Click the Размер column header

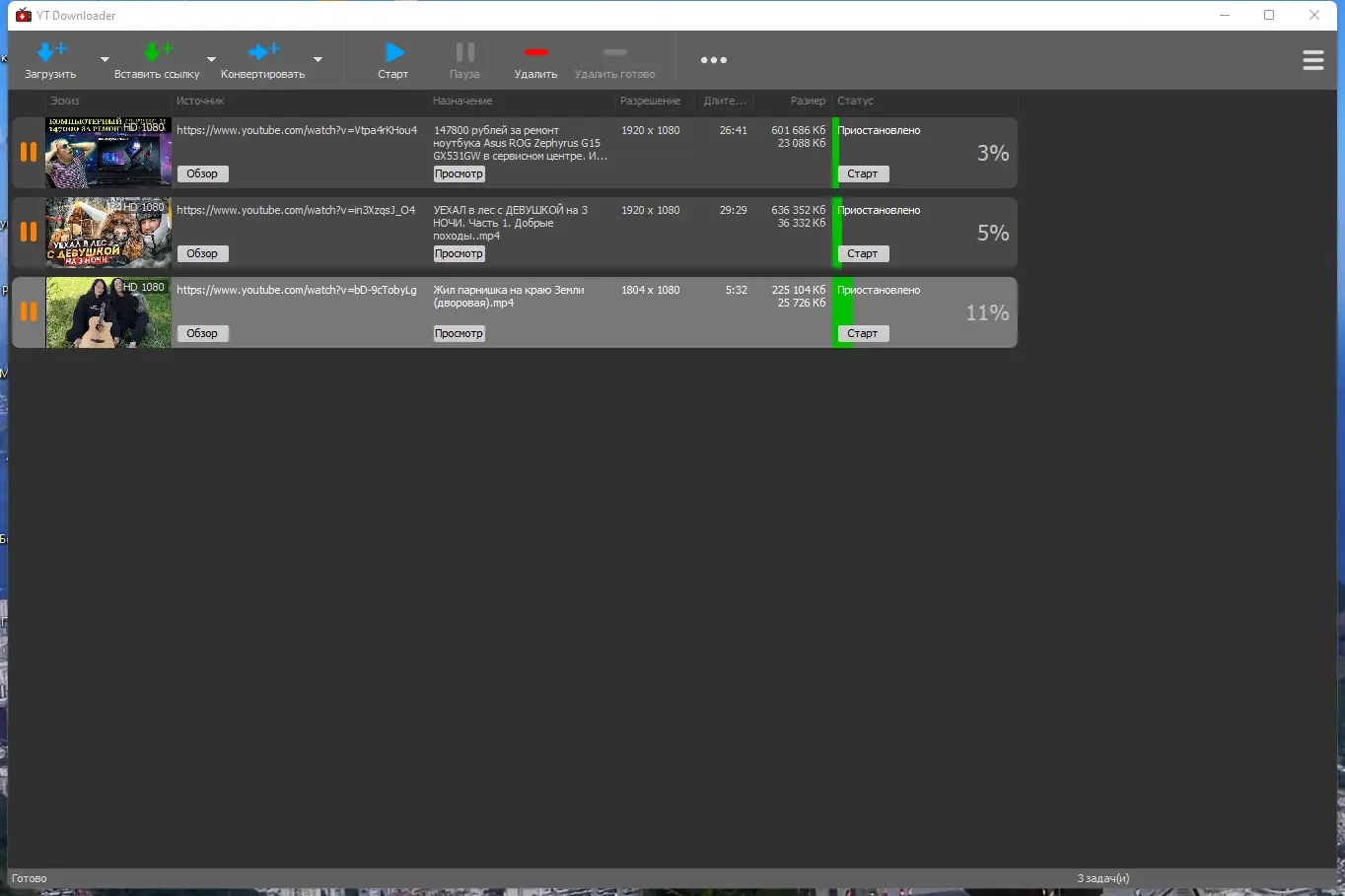pos(808,101)
